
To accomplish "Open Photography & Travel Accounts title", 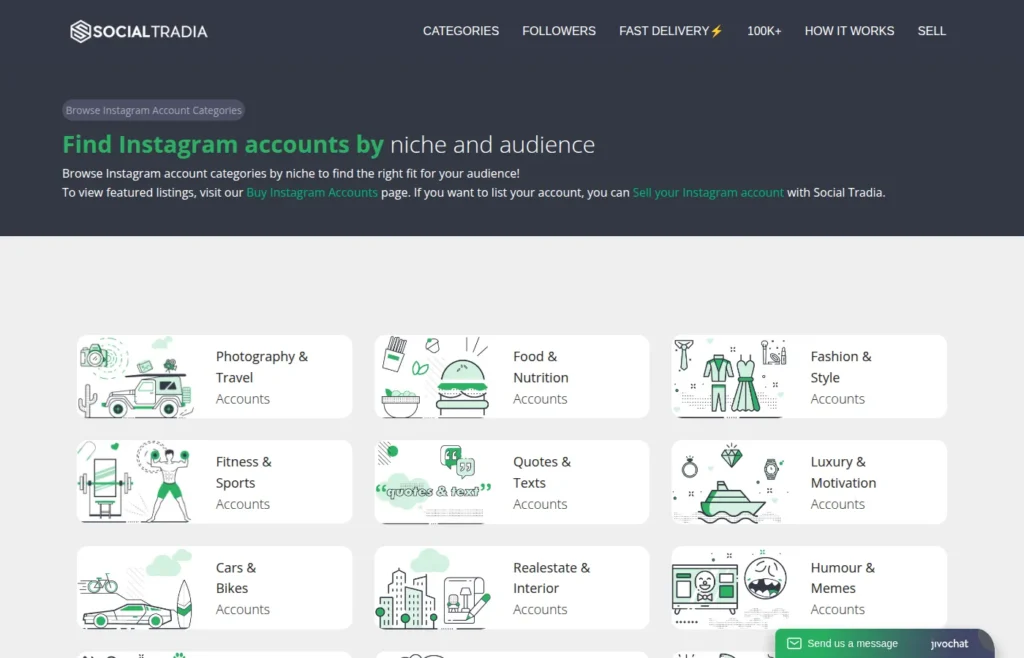I will pos(262,377).
